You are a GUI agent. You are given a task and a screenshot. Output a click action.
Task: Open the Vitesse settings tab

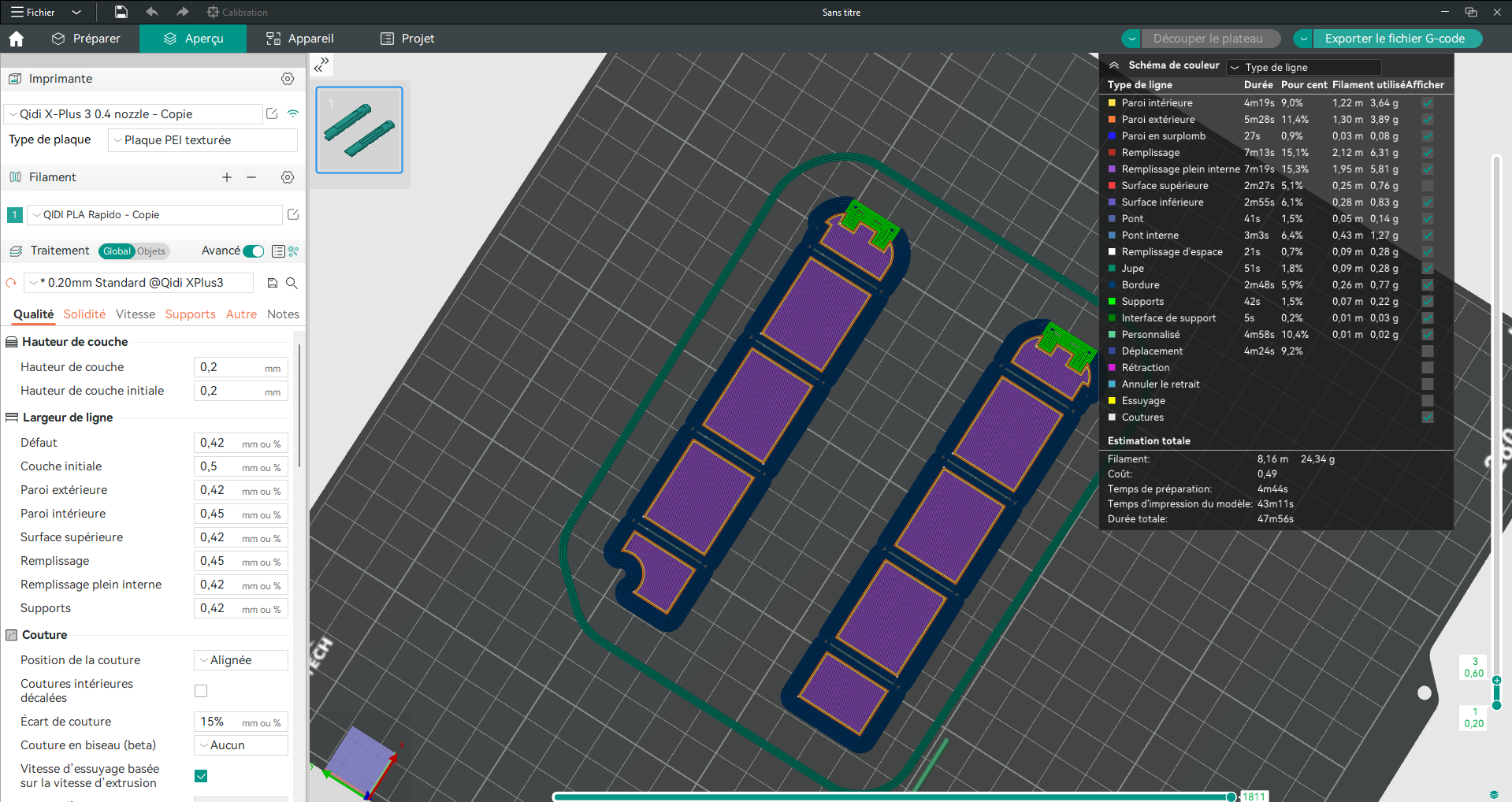[136, 314]
